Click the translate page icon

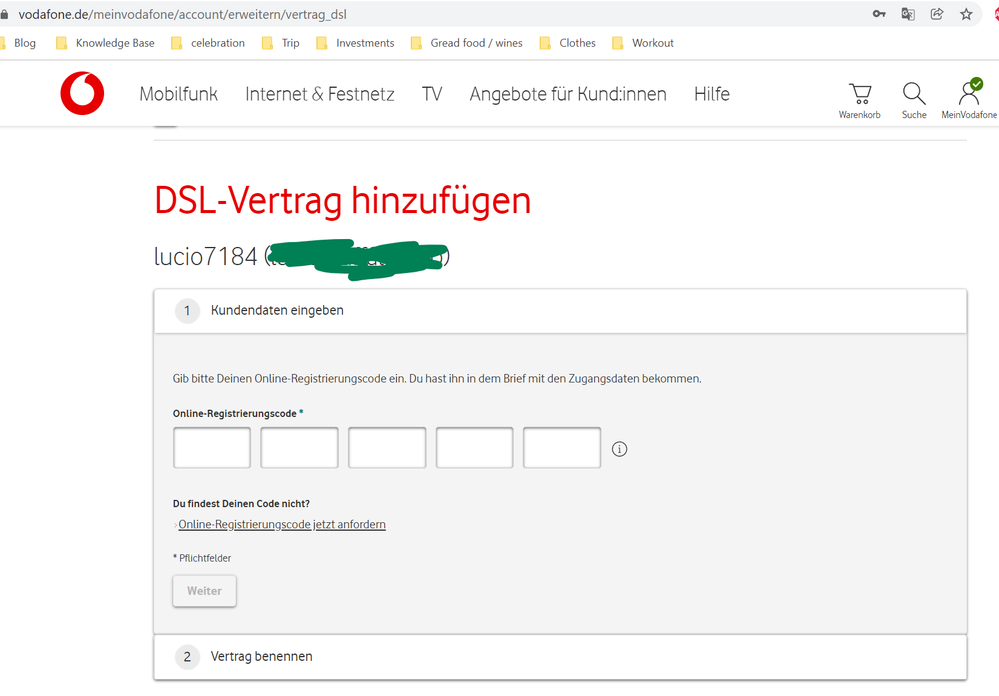908,14
